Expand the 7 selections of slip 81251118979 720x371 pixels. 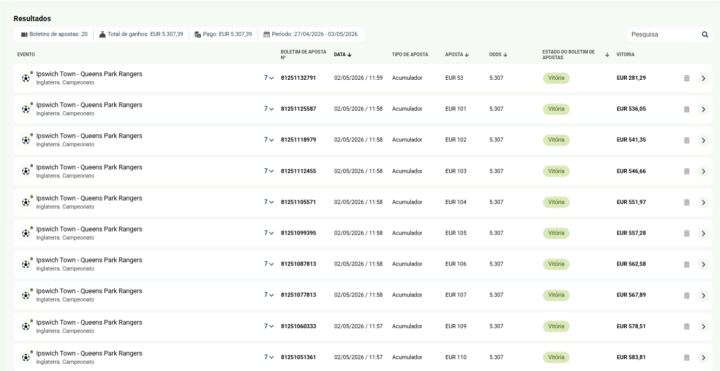269,140
